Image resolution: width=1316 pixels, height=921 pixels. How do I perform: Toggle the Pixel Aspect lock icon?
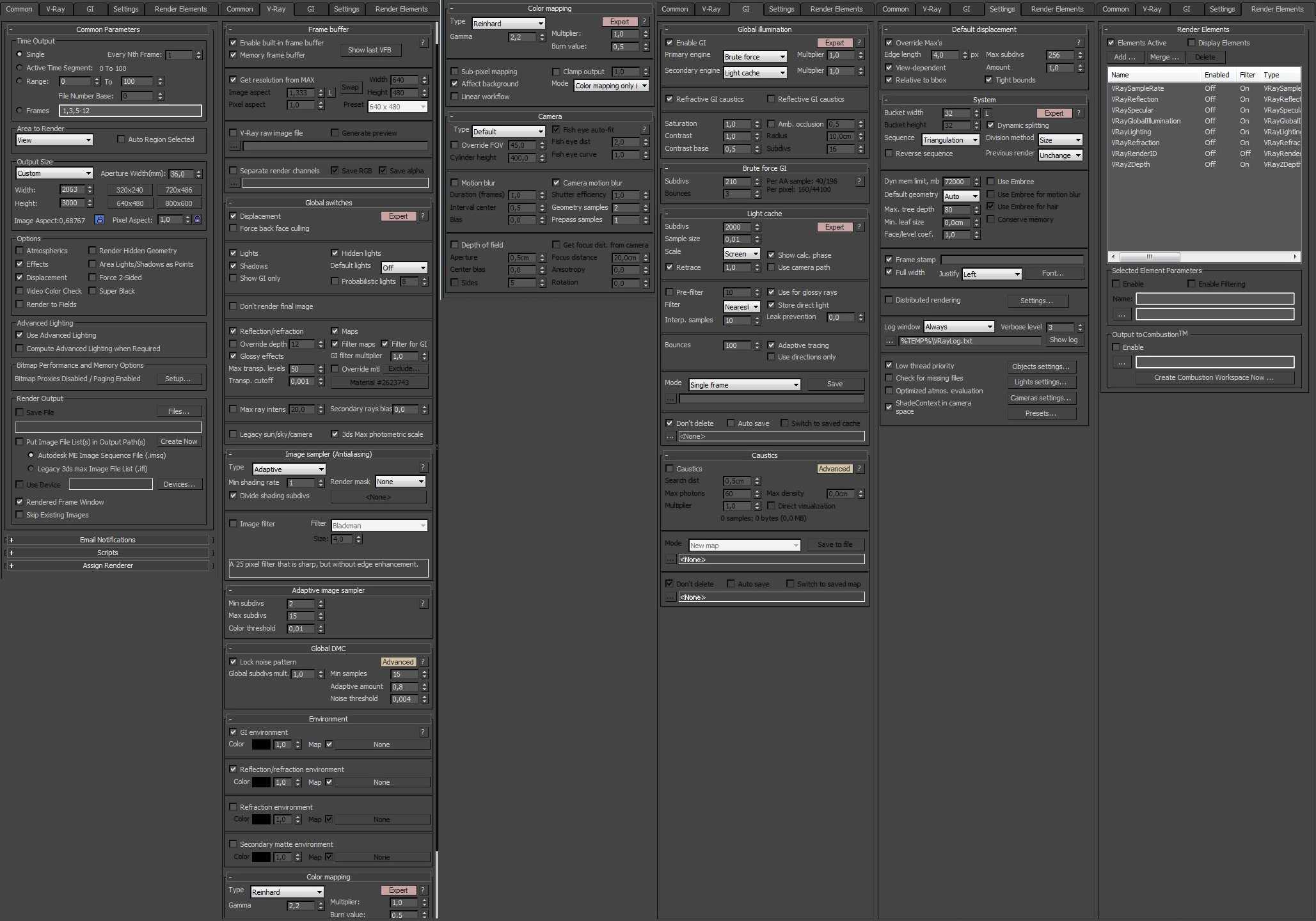[197, 219]
